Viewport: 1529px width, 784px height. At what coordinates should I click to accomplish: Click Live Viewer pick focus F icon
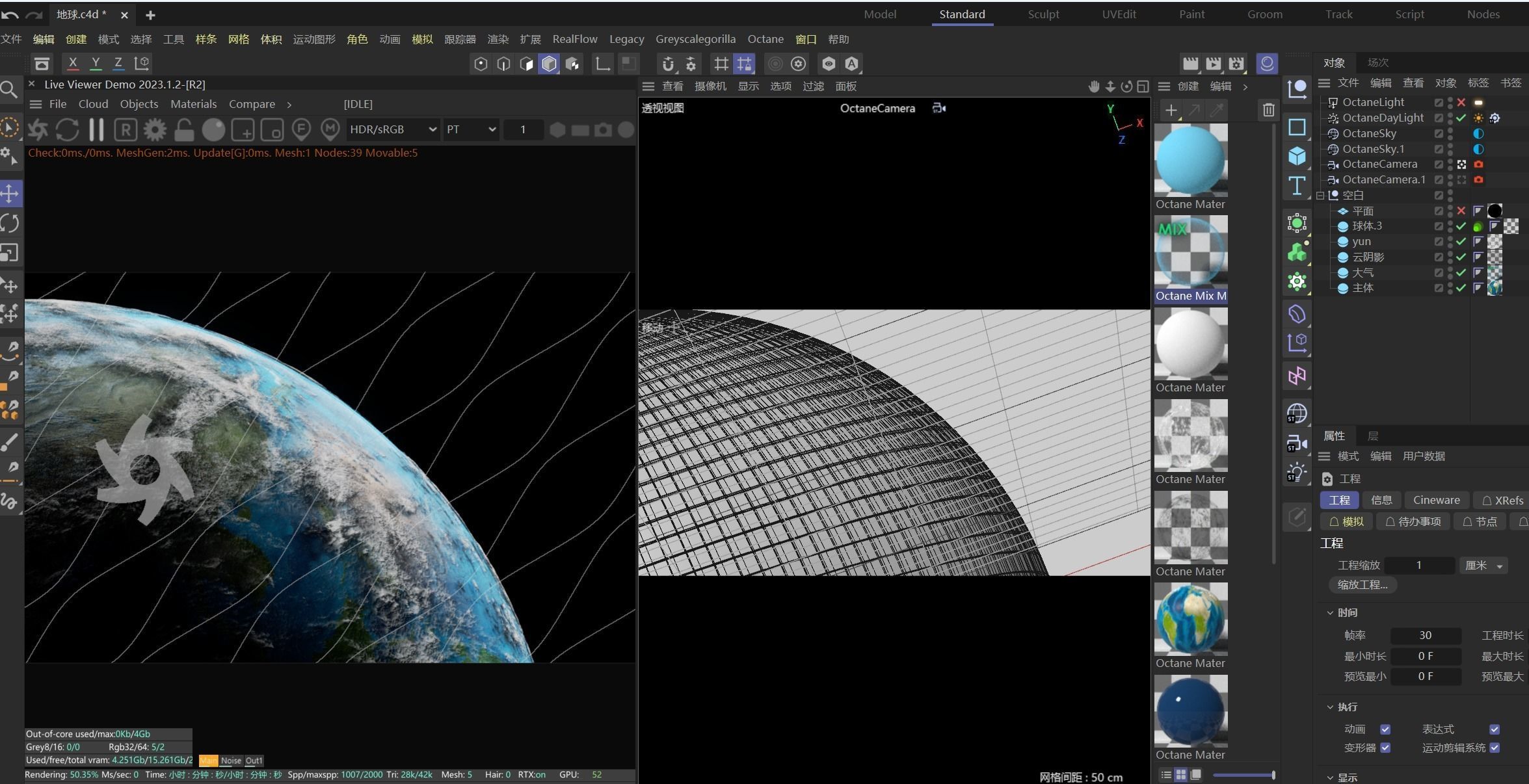[x=301, y=130]
